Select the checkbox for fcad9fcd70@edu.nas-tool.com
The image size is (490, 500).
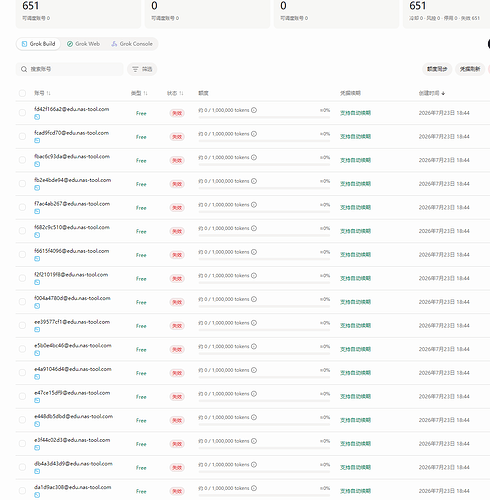point(22,136)
